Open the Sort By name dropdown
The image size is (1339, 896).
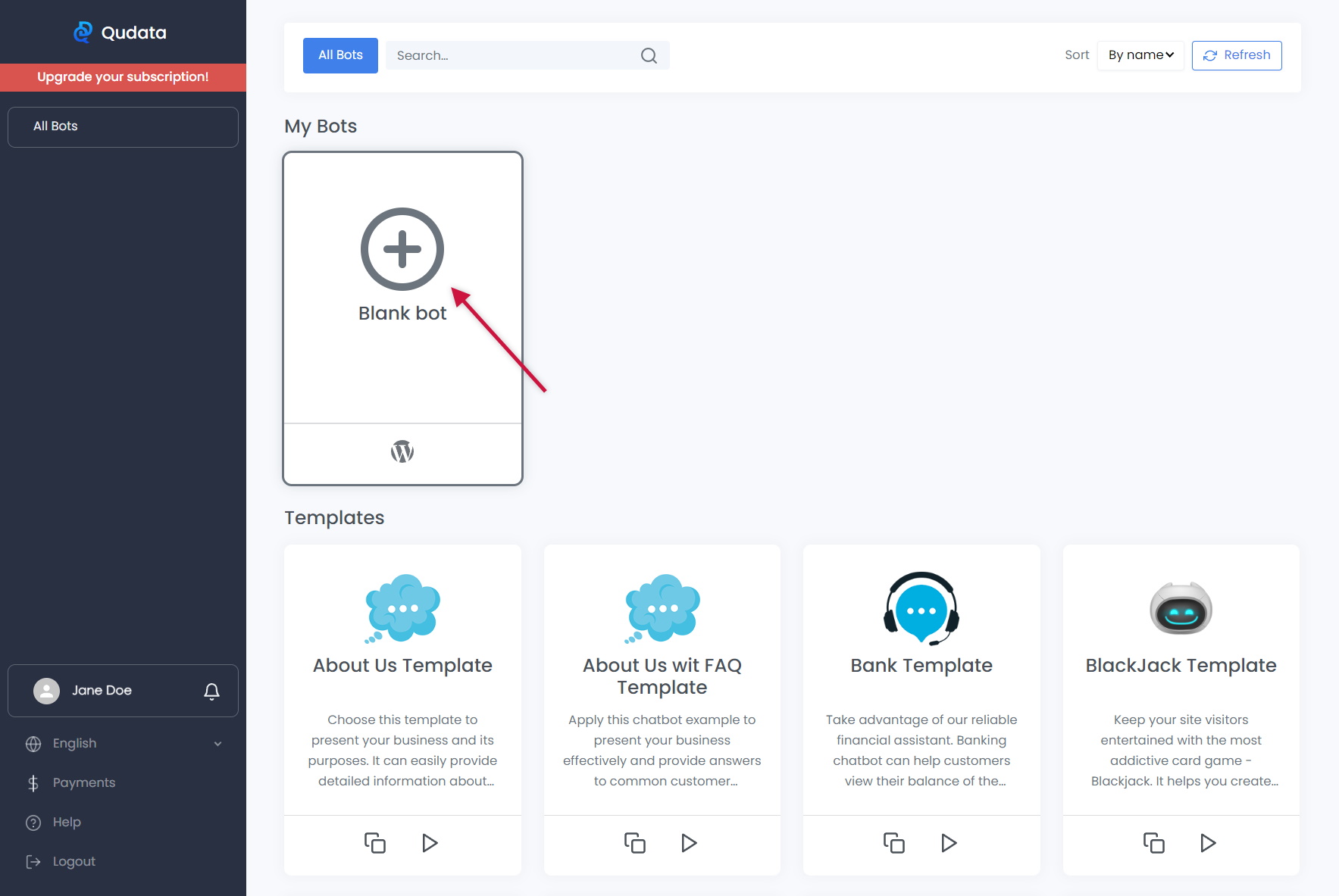[1140, 55]
